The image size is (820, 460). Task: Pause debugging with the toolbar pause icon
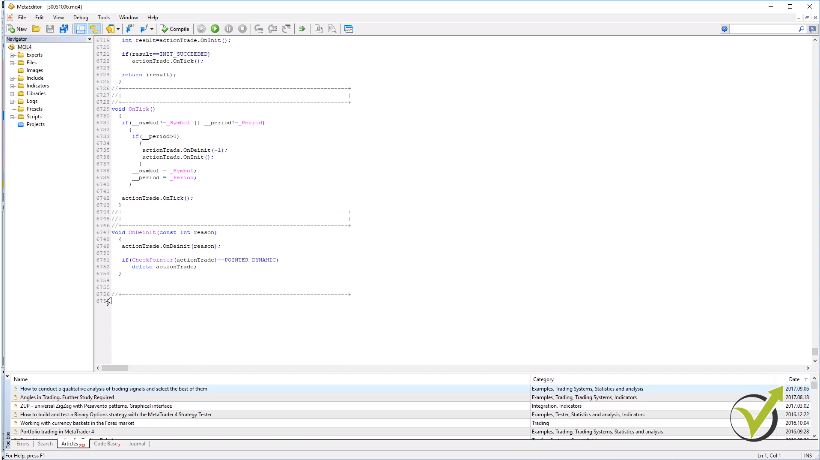[229, 29]
